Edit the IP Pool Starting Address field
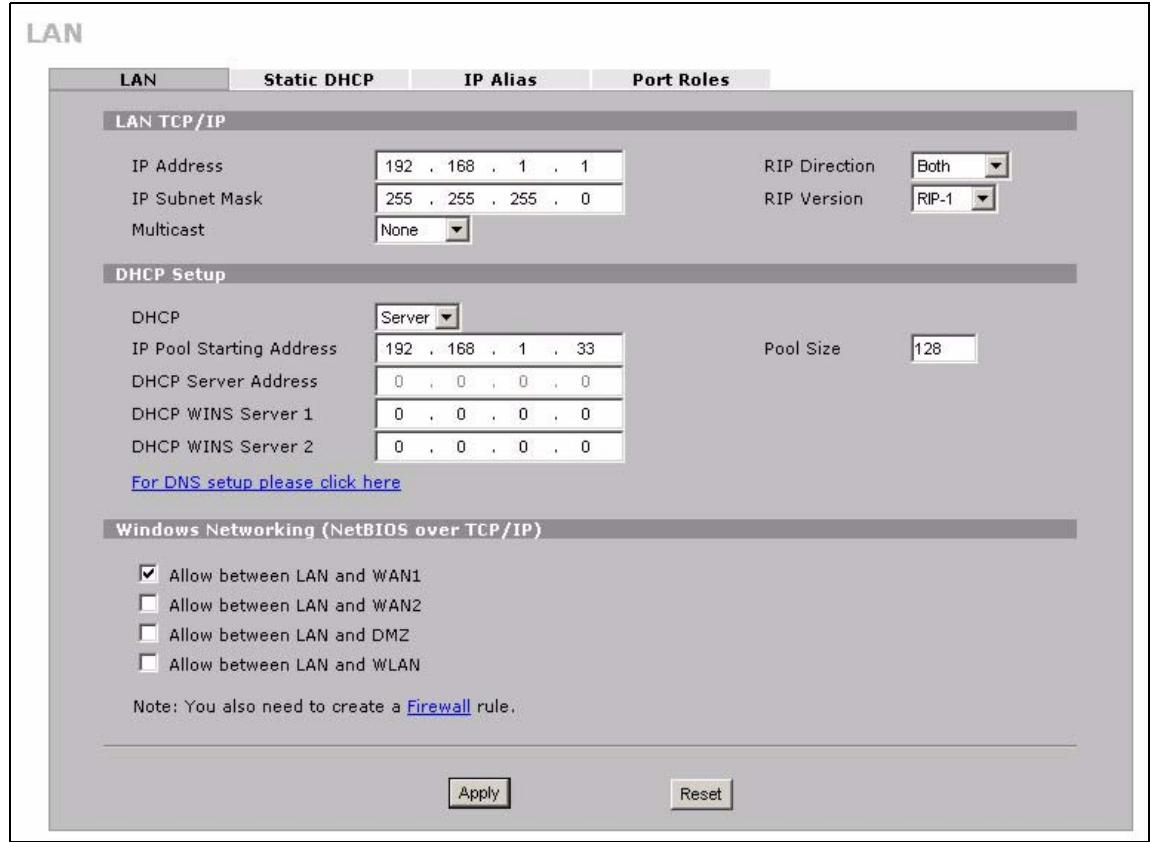Image resolution: width=1151 pixels, height=842 pixels. [499, 349]
